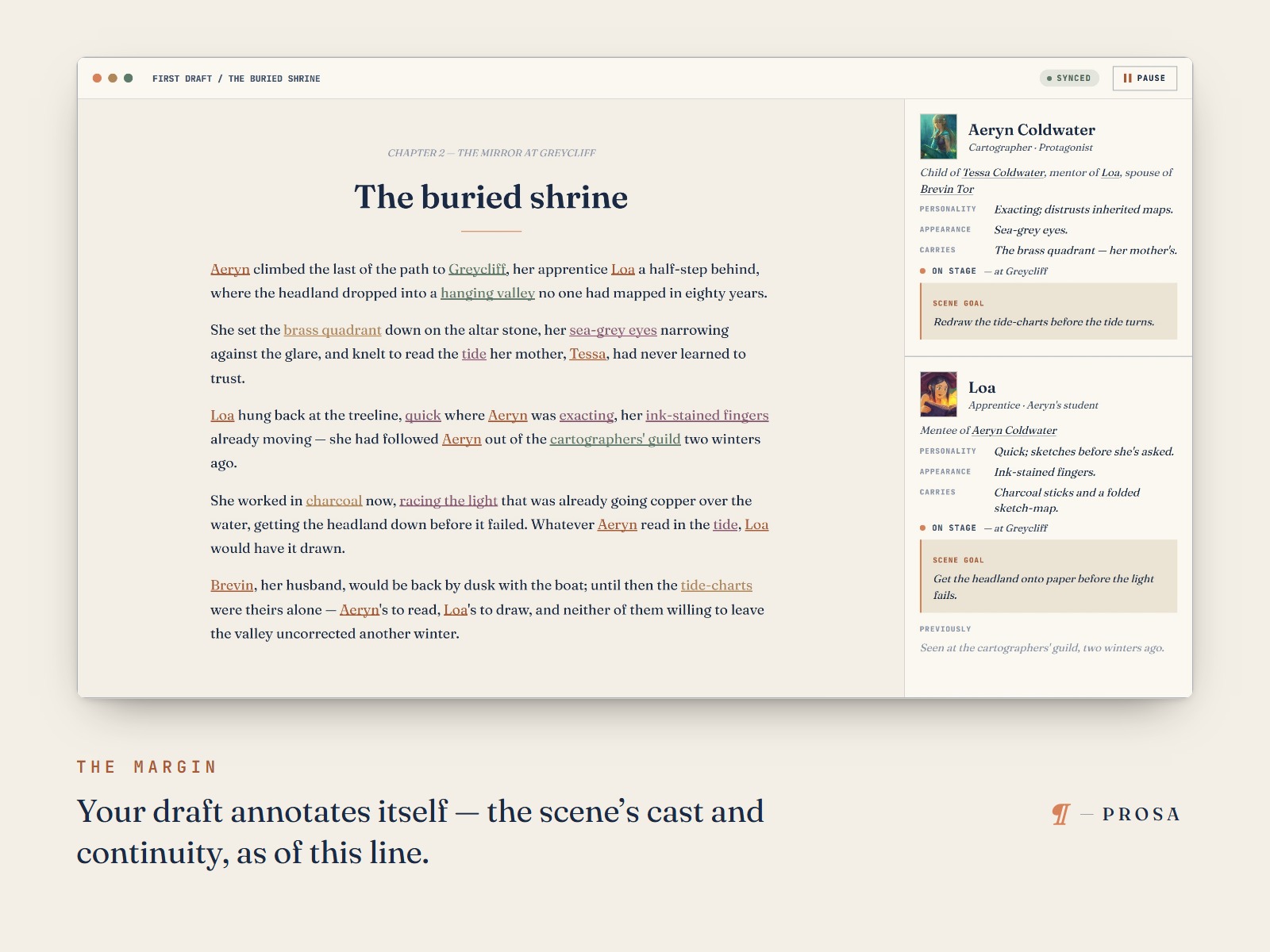Viewport: 1270px width, 952px height.
Task: Click the Synced status pill
Action: (x=1069, y=79)
